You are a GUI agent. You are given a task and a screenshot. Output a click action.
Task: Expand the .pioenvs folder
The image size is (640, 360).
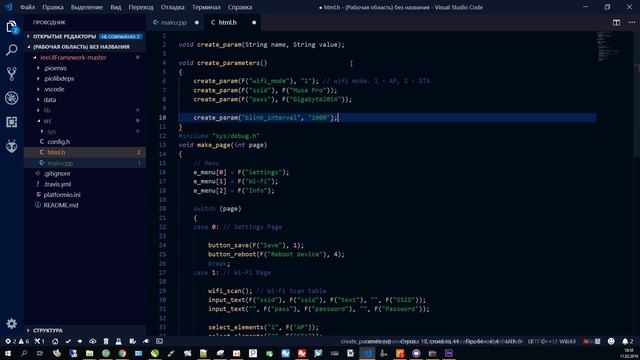(x=55, y=68)
